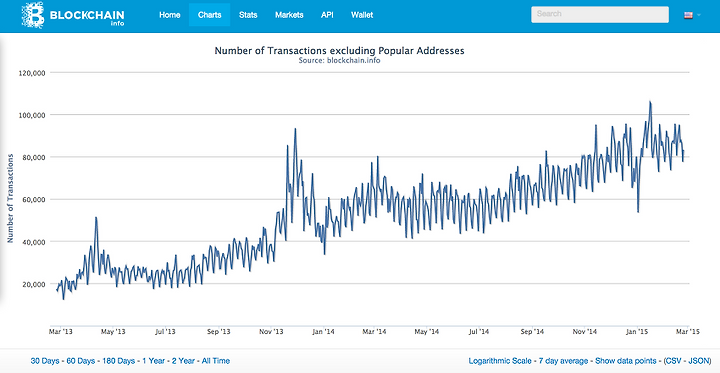The image size is (720, 373).
Task: Click the 40,000 y-axis label
Action: (x=33, y=242)
